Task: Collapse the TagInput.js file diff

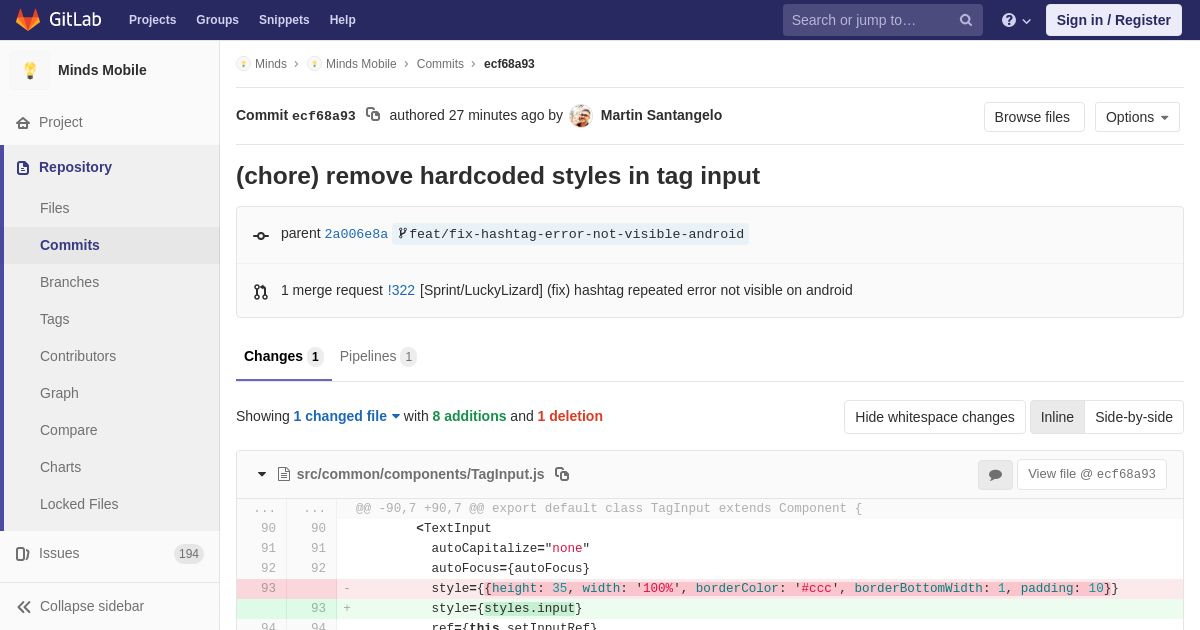Action: click(262, 474)
